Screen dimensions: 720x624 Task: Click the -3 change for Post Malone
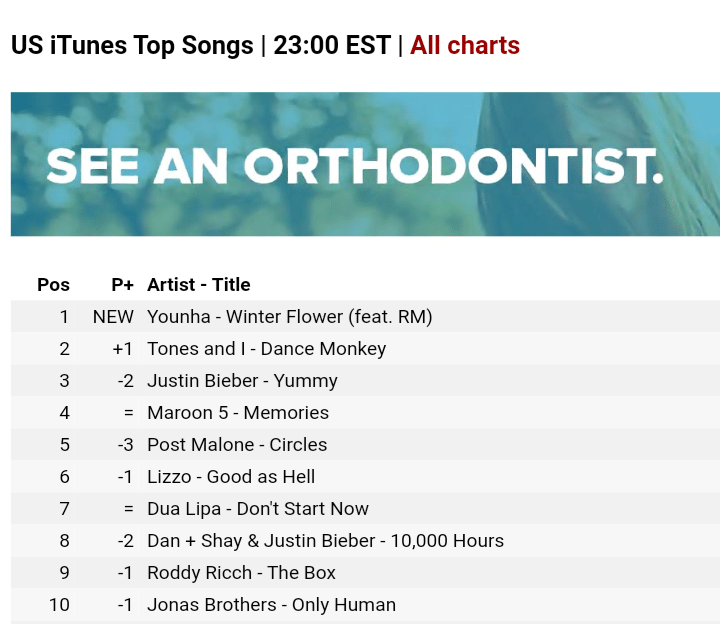[x=124, y=445]
